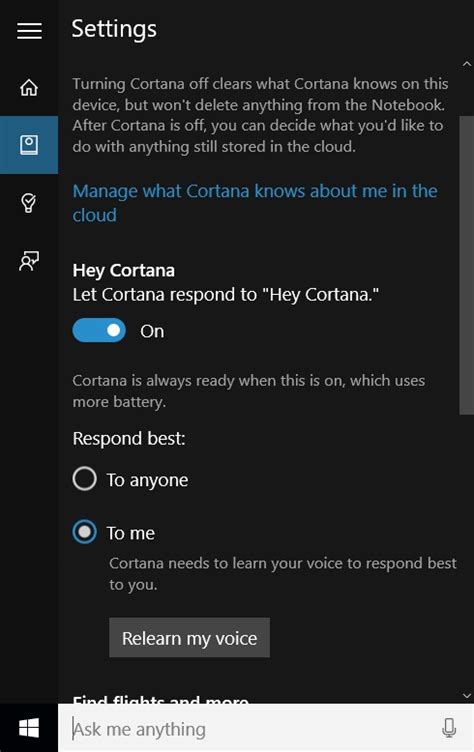Click scrollbar down arrow
This screenshot has height=752, width=474.
click(467, 695)
